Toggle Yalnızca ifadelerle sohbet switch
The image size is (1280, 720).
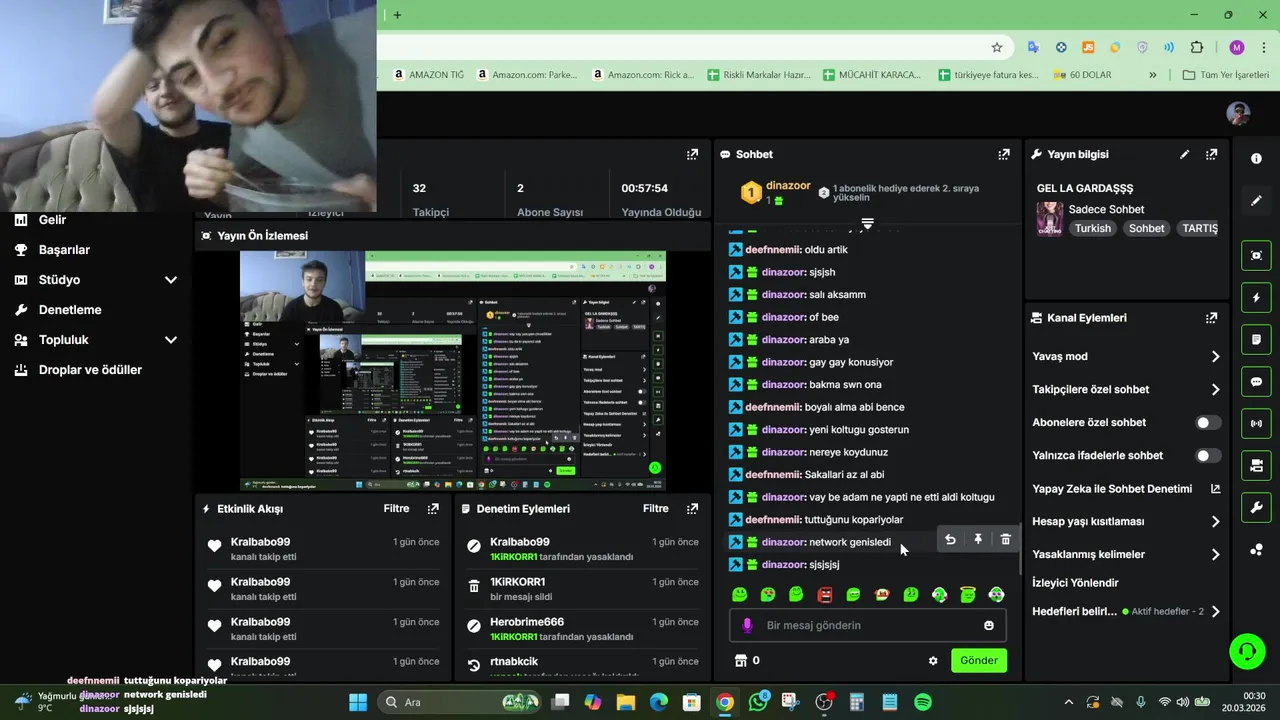[1208, 456]
